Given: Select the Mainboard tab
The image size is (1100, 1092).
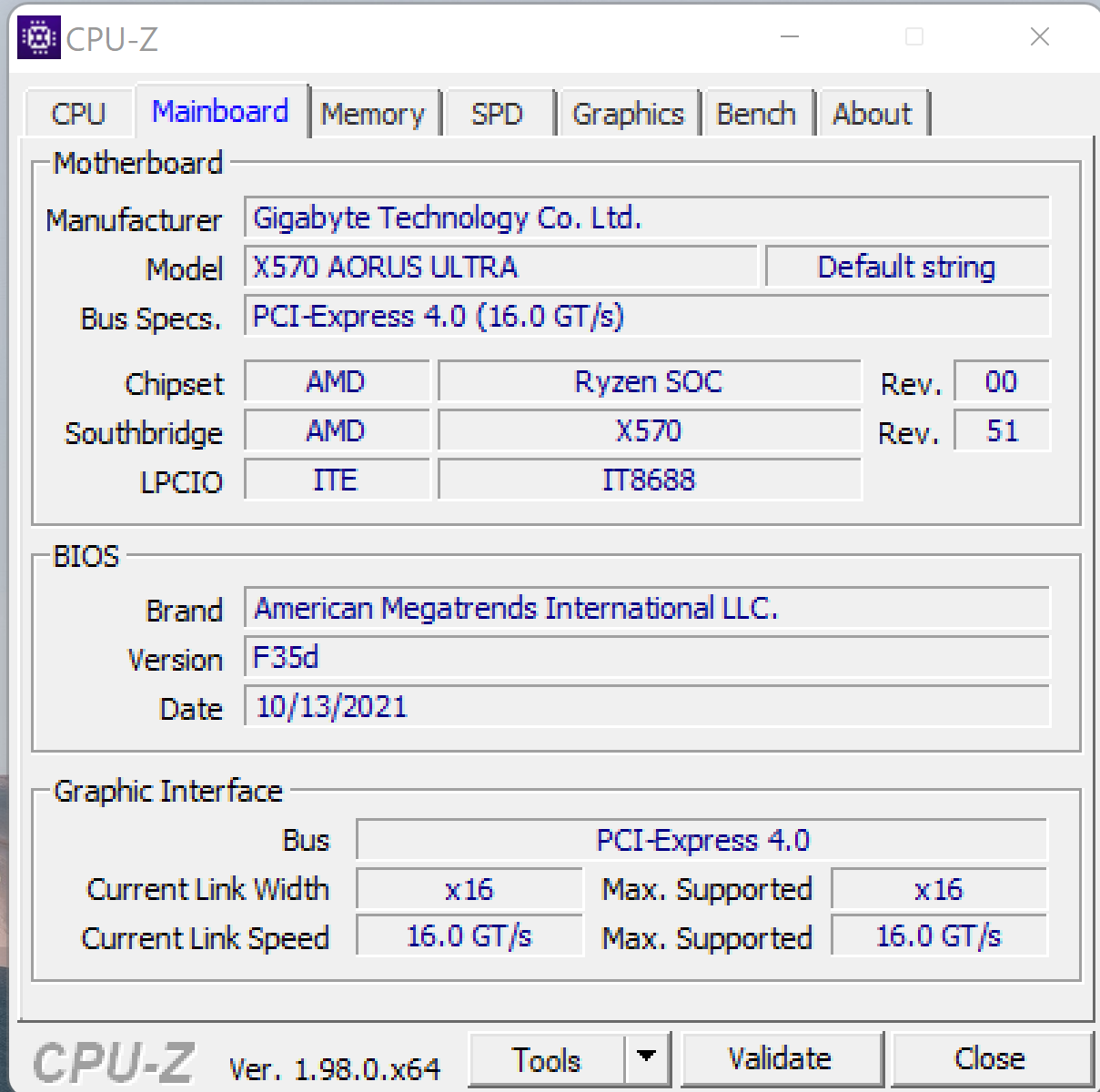Looking at the screenshot, I should [x=221, y=111].
